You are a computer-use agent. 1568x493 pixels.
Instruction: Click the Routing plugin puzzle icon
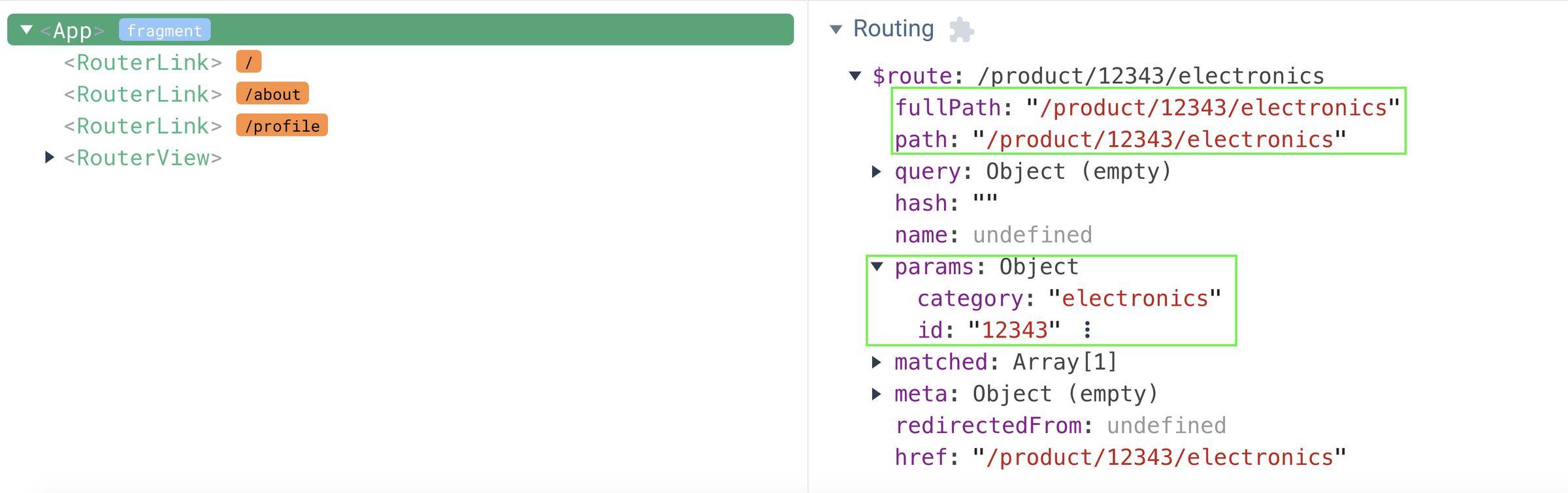pyautogui.click(x=961, y=30)
